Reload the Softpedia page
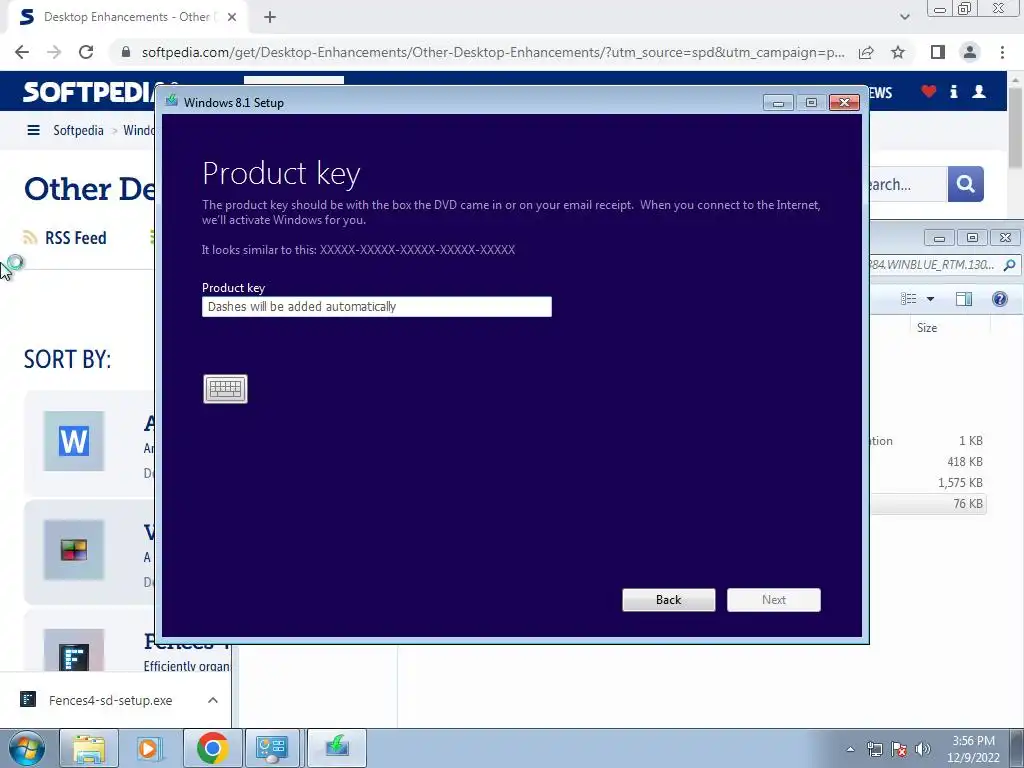This screenshot has width=1024, height=768. click(86, 52)
